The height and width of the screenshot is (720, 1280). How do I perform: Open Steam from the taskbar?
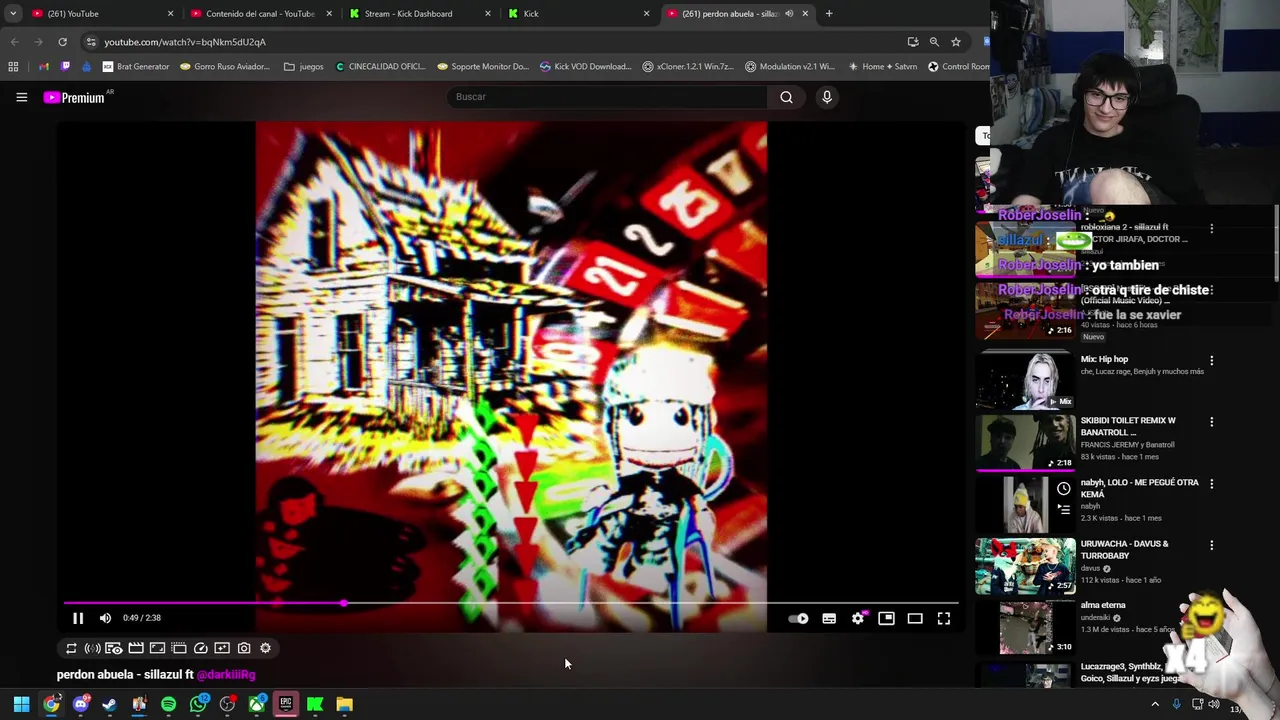(110, 704)
